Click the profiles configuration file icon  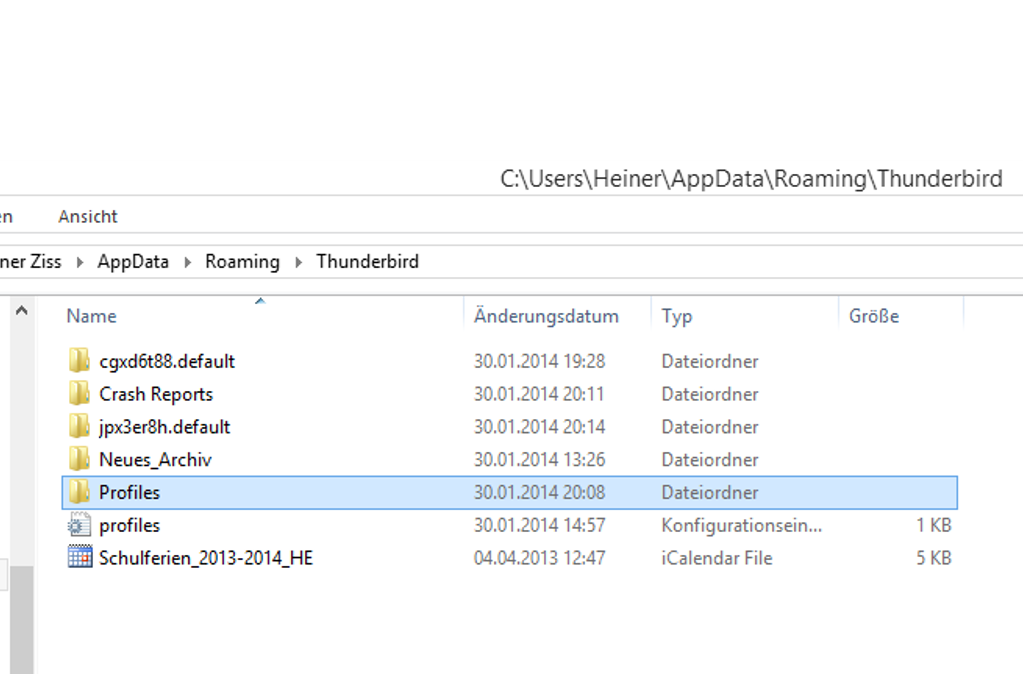[x=80, y=525]
